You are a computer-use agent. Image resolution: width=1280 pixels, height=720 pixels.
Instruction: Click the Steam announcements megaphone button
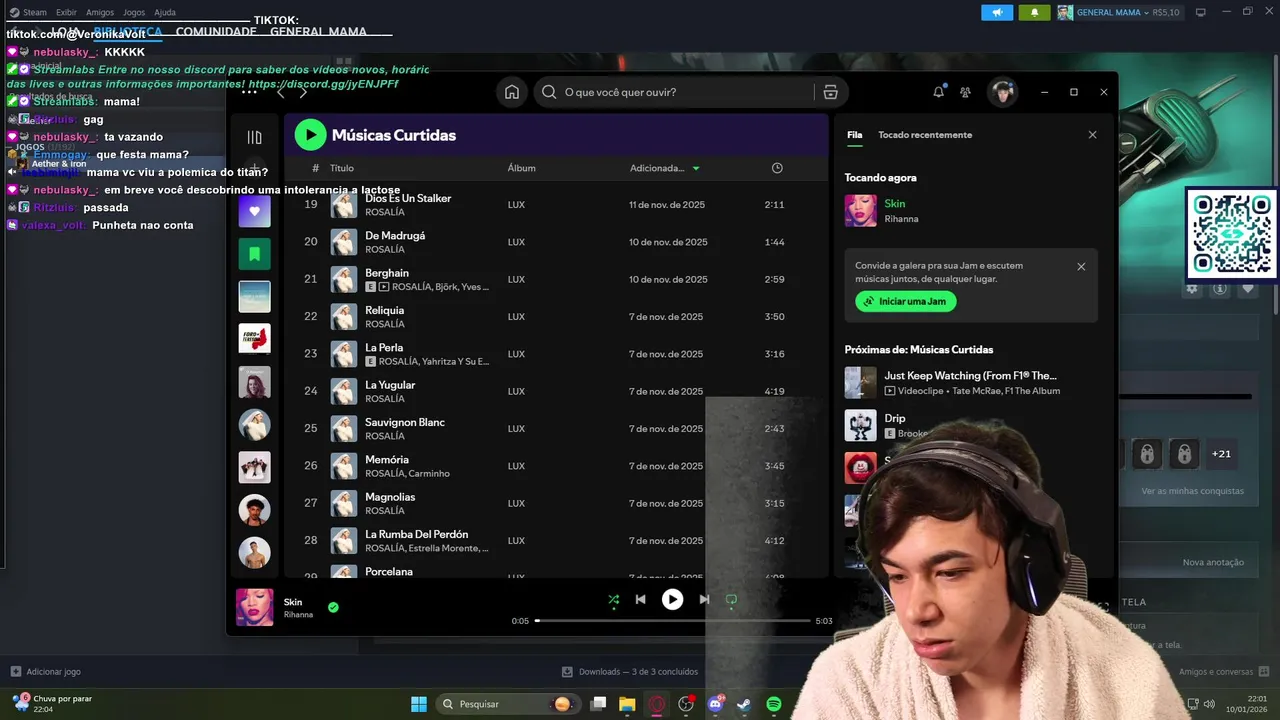pyautogui.click(x=997, y=12)
